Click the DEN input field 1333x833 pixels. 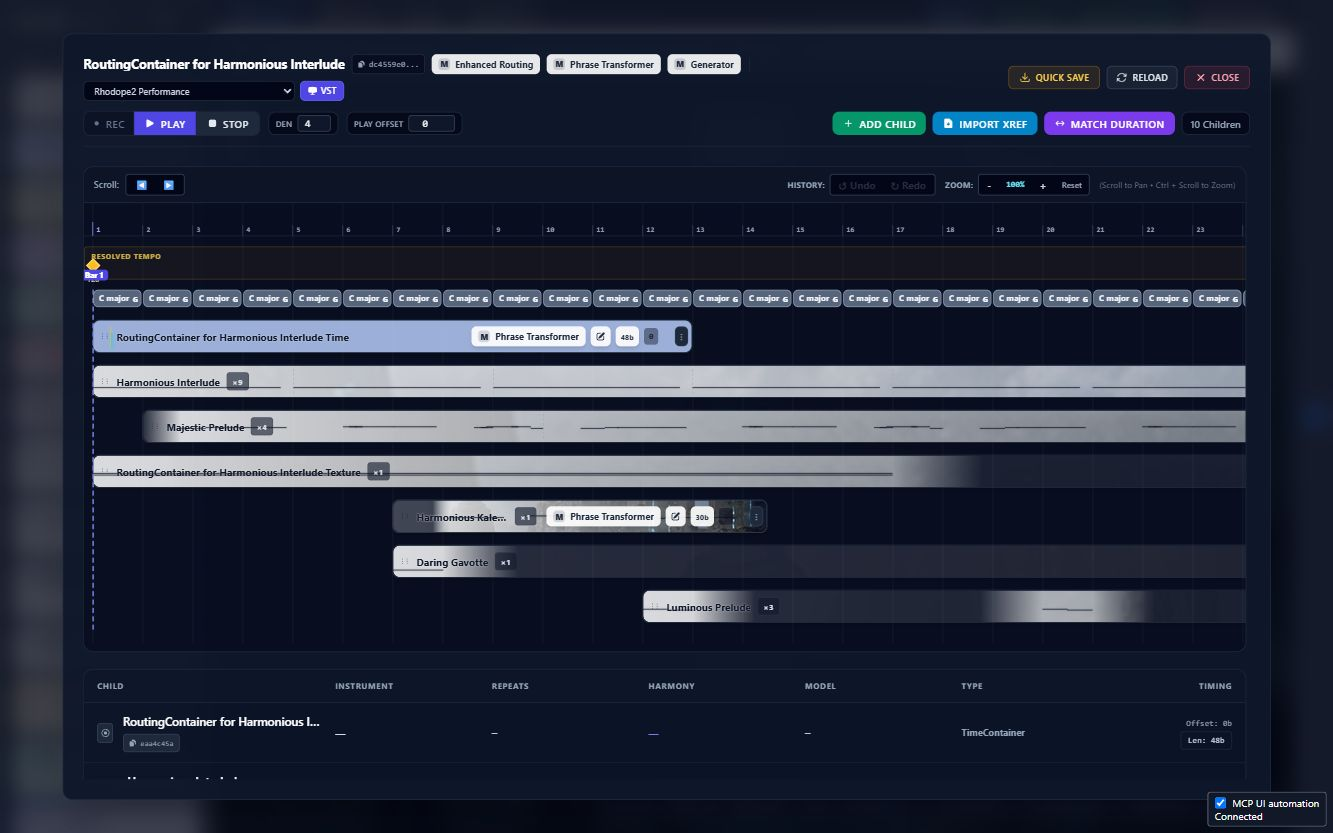pyautogui.click(x=314, y=124)
